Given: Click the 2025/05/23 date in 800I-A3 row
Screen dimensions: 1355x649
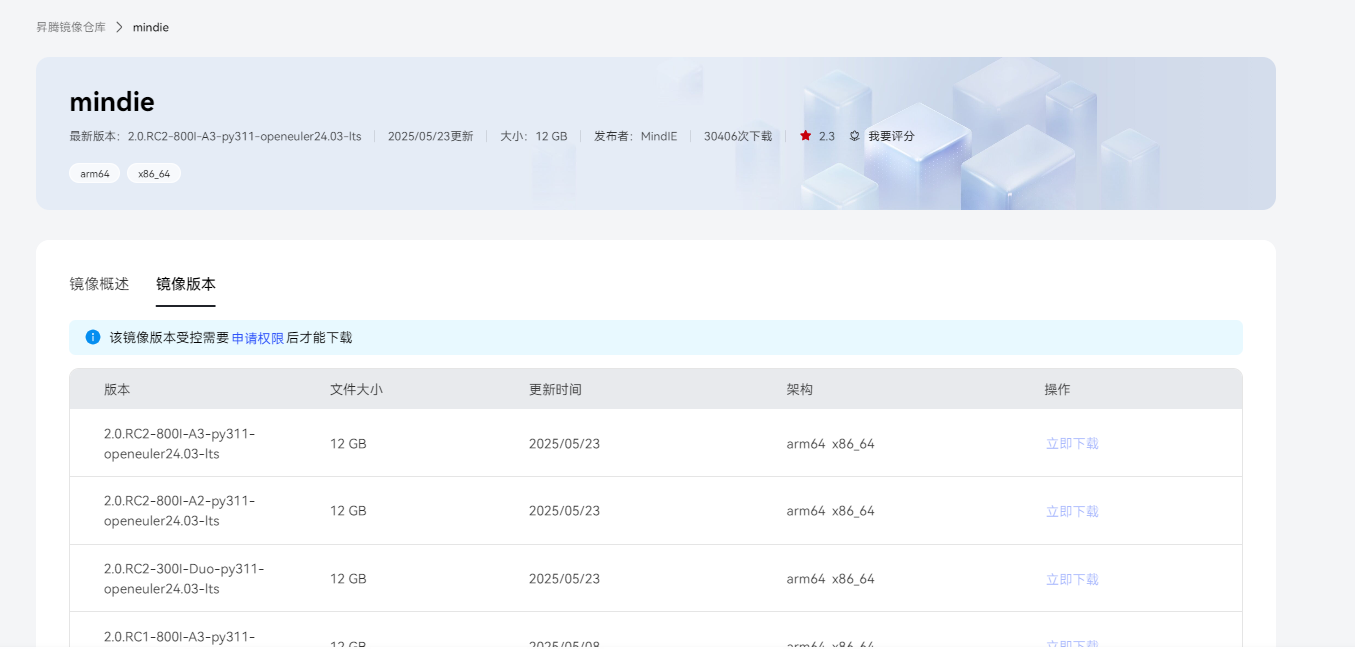Looking at the screenshot, I should [x=564, y=443].
